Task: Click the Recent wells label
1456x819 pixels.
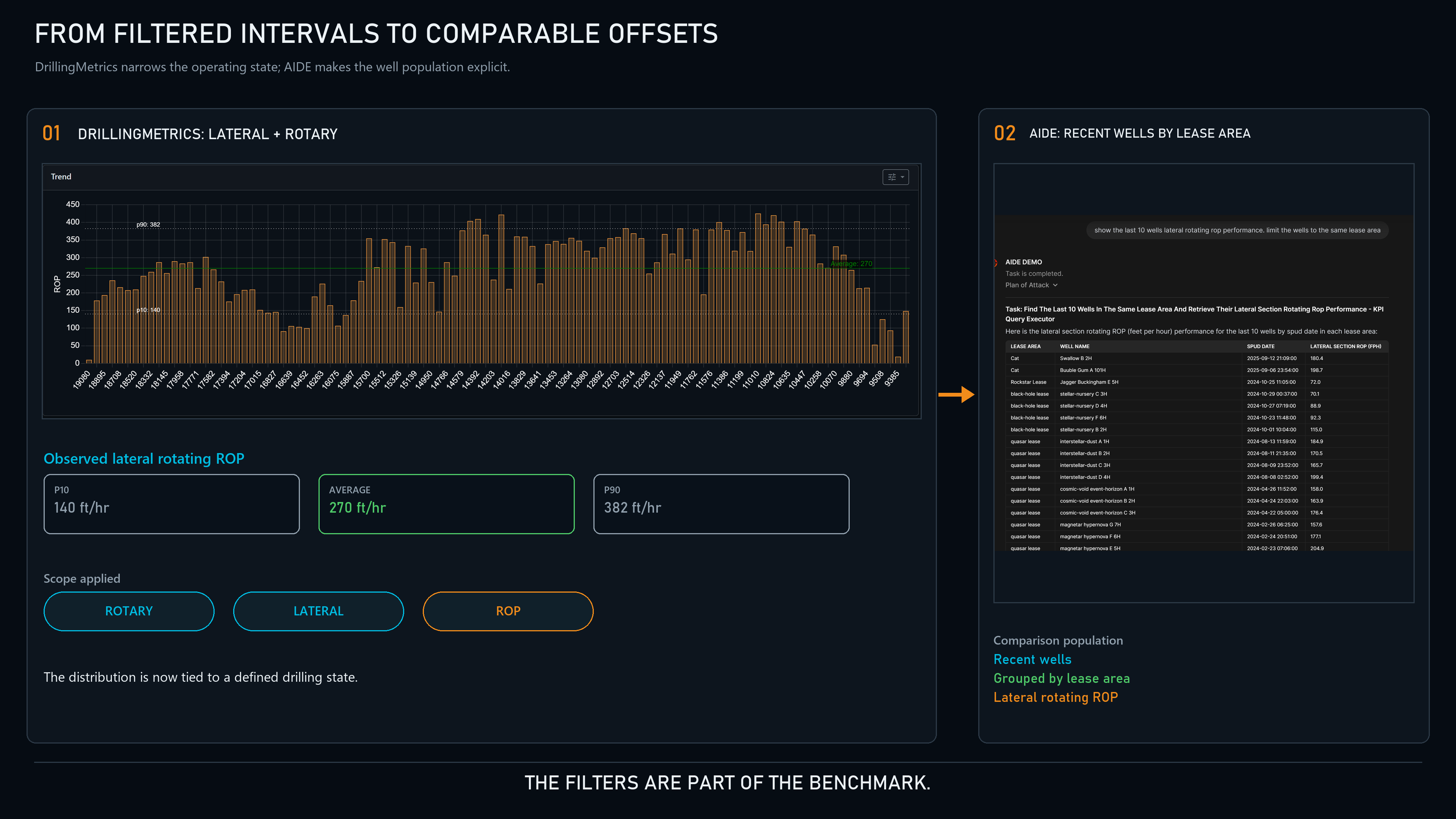Action: coord(1032,660)
